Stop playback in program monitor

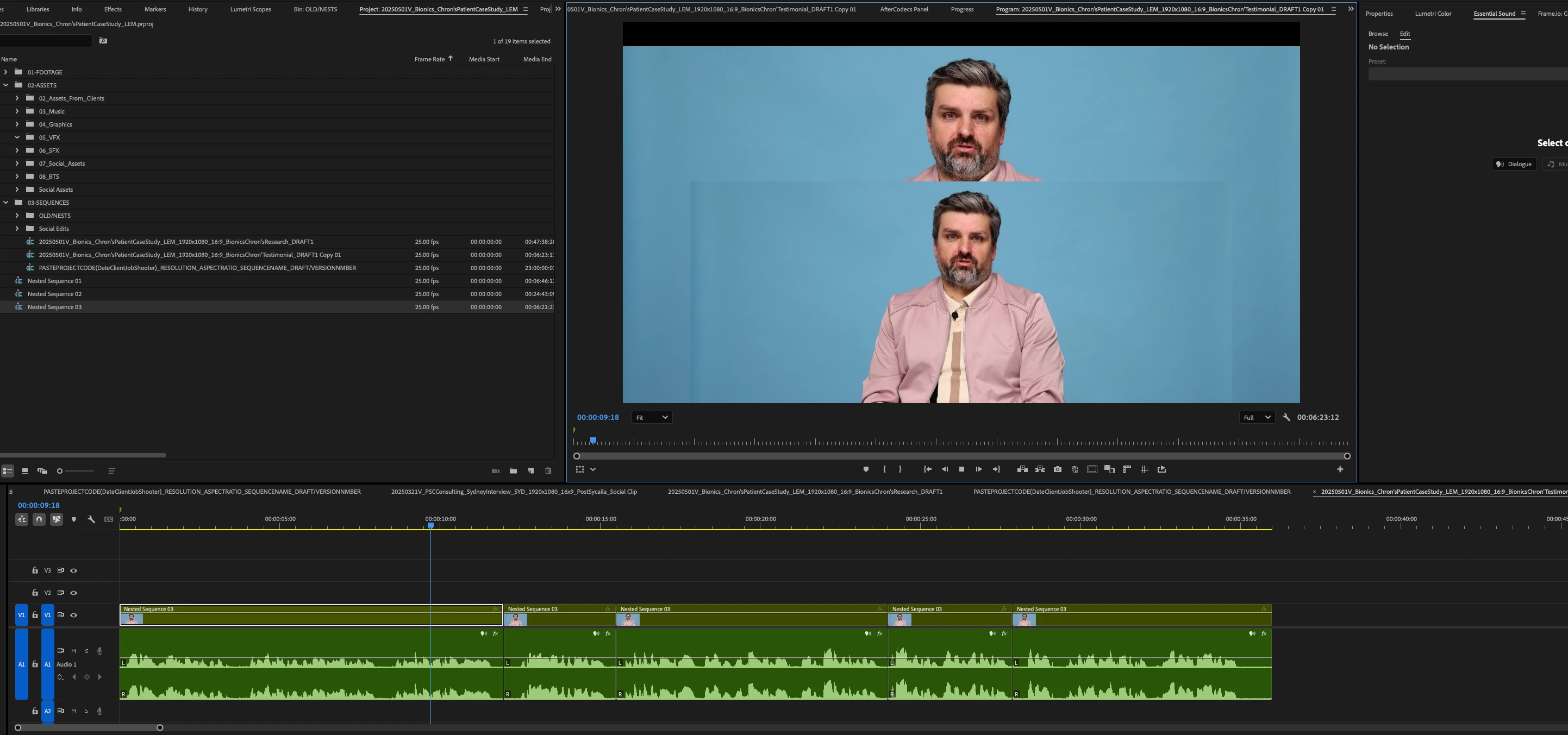pos(962,469)
